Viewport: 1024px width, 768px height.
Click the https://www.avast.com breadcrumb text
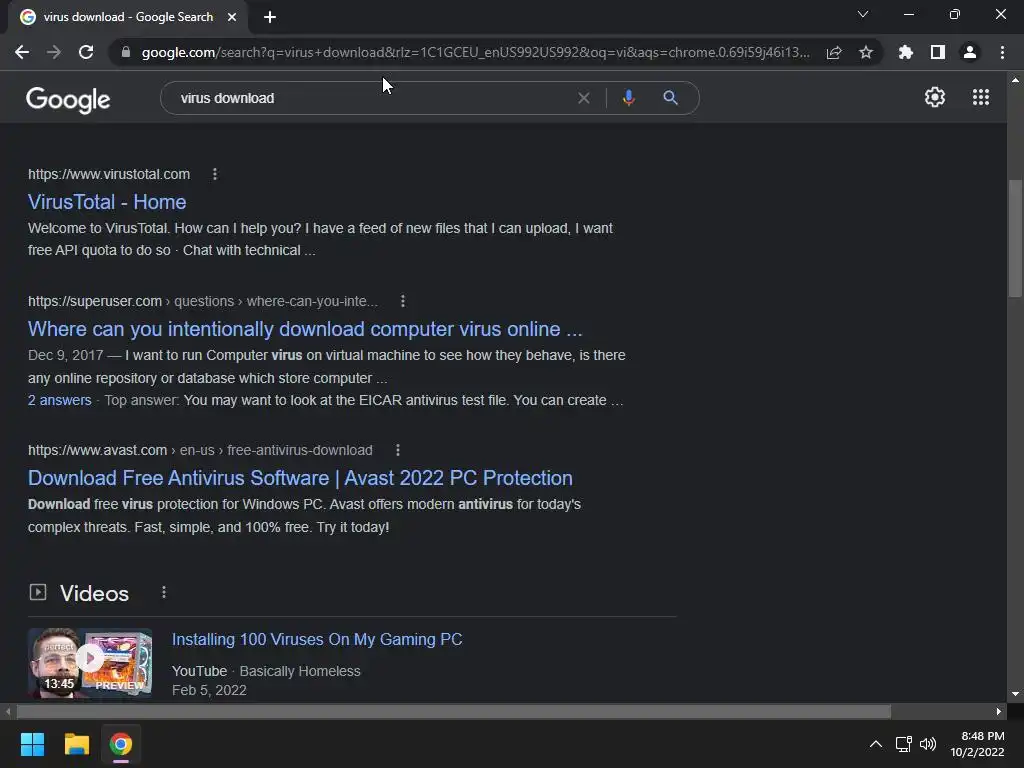coord(97,450)
